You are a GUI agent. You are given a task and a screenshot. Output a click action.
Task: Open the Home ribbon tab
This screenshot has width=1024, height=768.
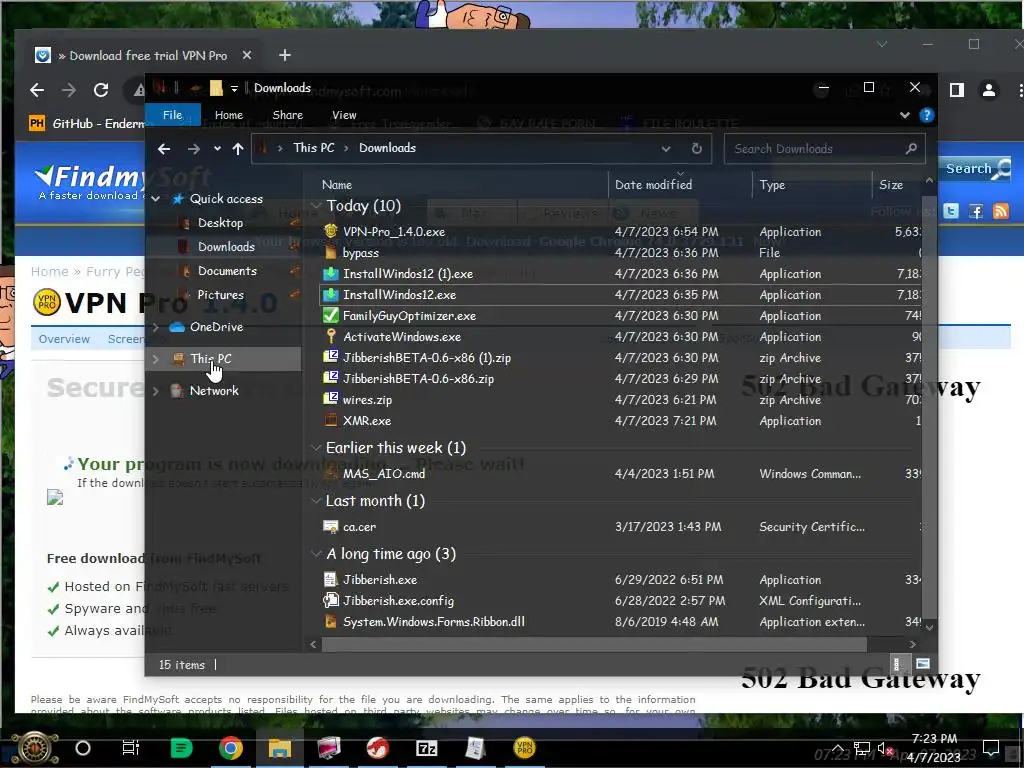point(229,115)
